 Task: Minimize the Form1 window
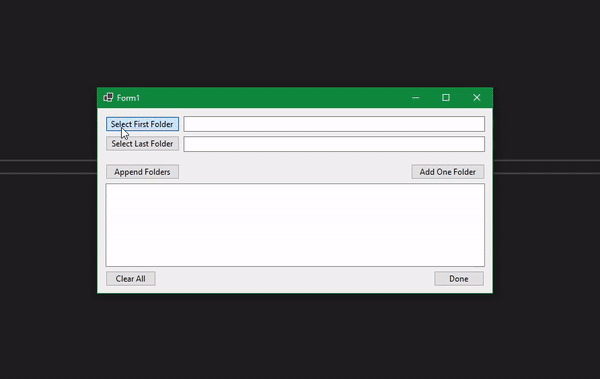click(x=416, y=98)
